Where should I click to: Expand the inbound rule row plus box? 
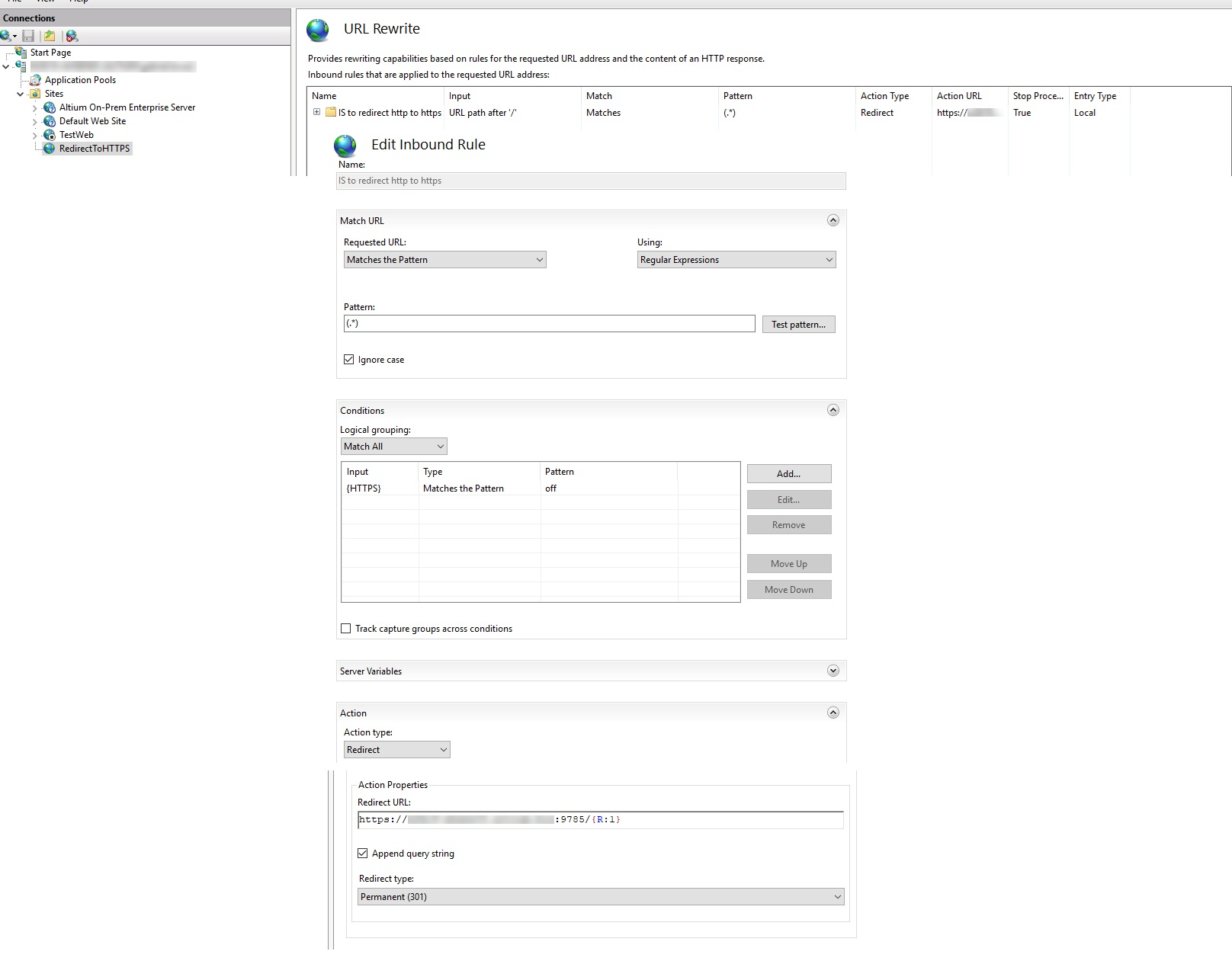pyautogui.click(x=316, y=113)
